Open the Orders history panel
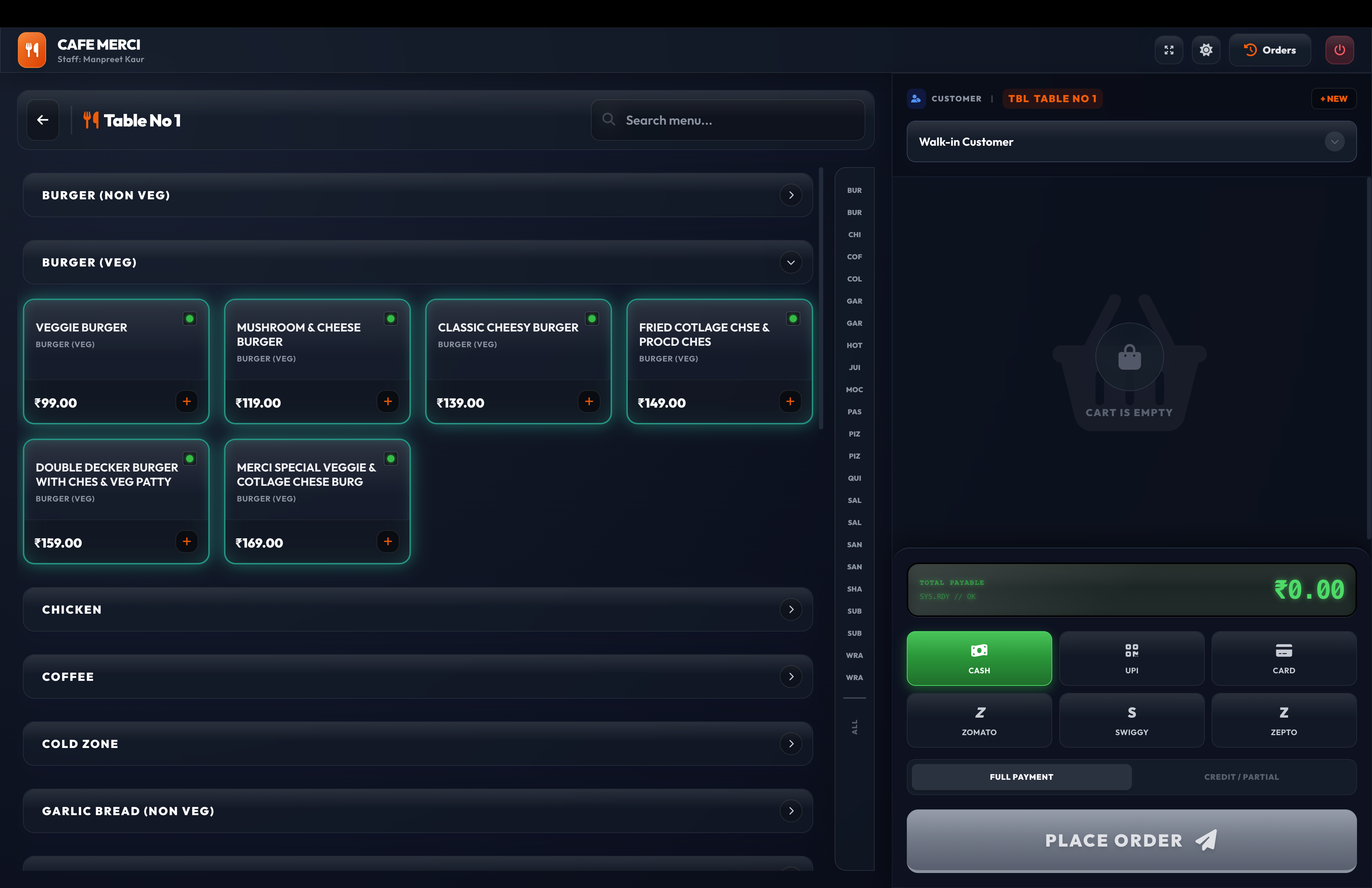 [1270, 50]
